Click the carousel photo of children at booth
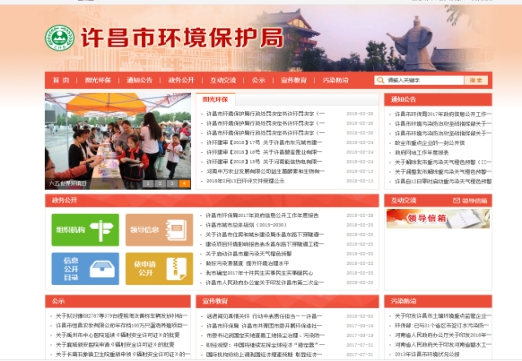This screenshot has height=361, width=522. click(x=118, y=141)
